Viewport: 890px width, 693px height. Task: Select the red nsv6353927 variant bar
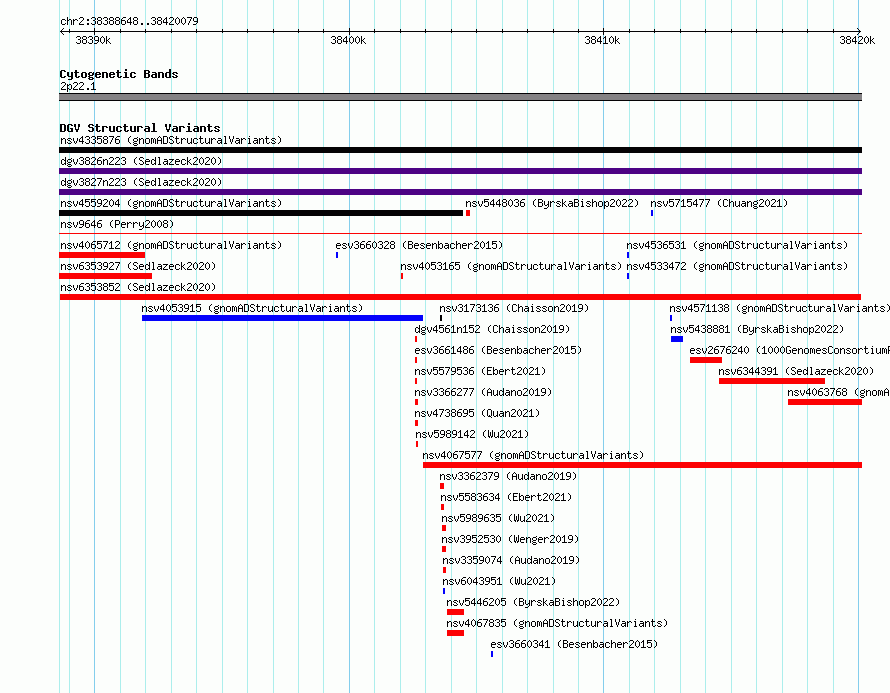[x=106, y=276]
